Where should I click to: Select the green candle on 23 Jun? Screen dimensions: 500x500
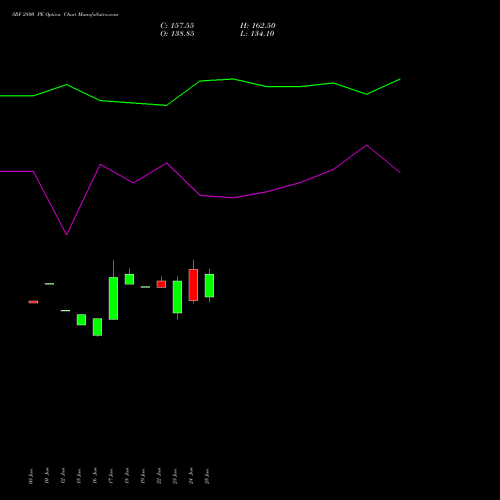click(177, 297)
